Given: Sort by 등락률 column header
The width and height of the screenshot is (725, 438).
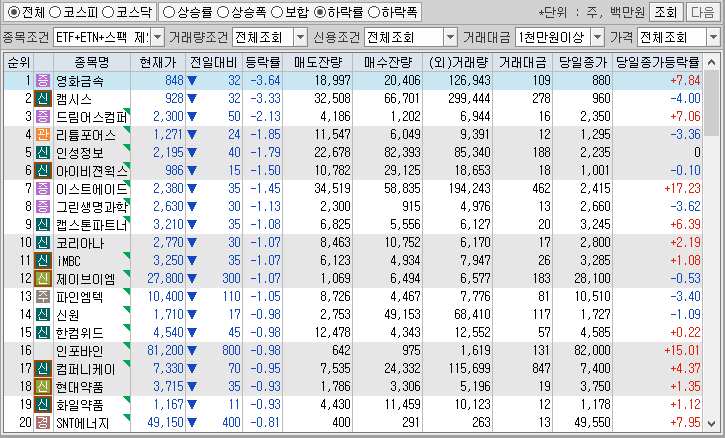Looking at the screenshot, I should click(262, 62).
